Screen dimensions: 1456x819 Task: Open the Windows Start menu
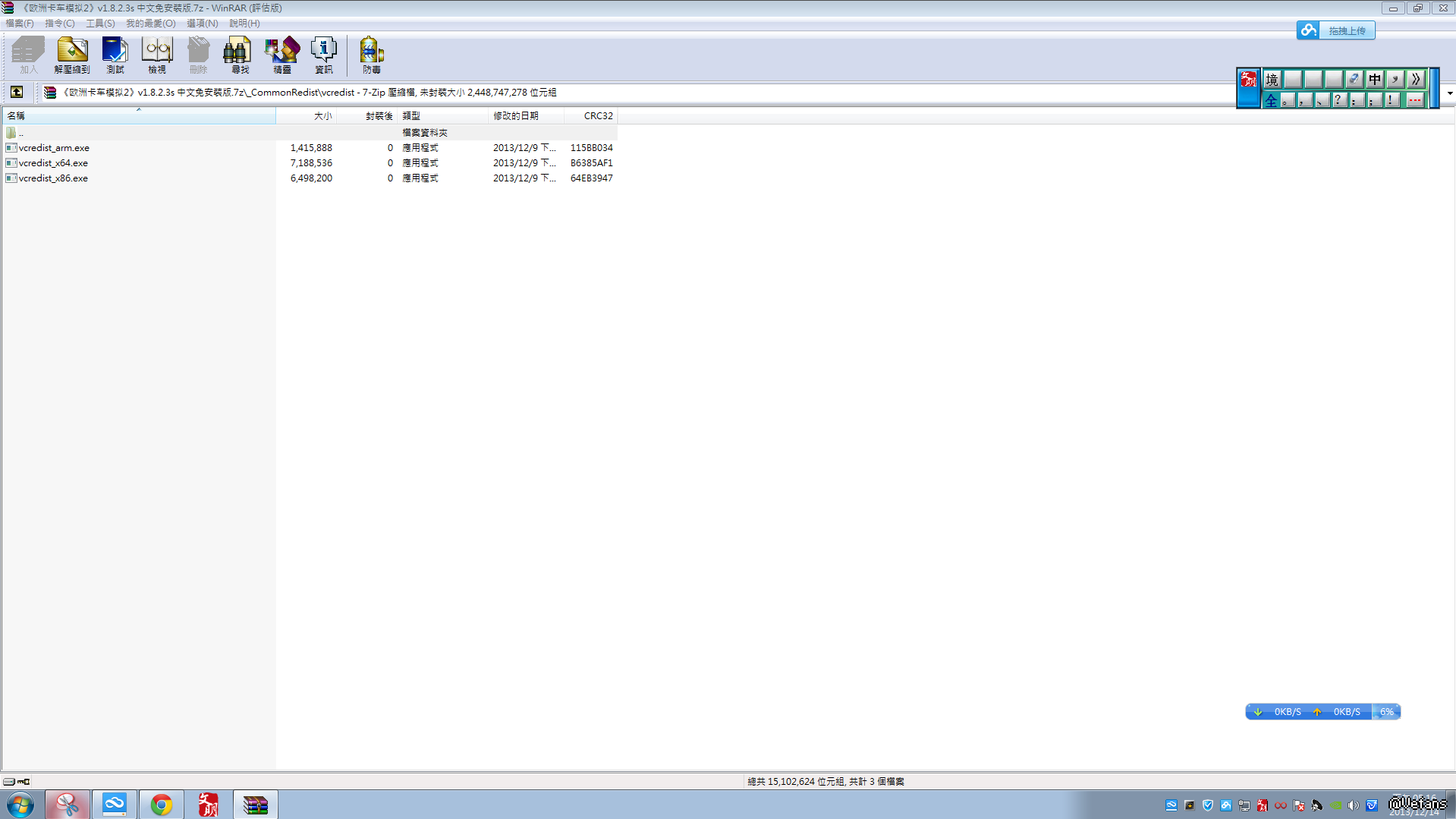[20, 805]
